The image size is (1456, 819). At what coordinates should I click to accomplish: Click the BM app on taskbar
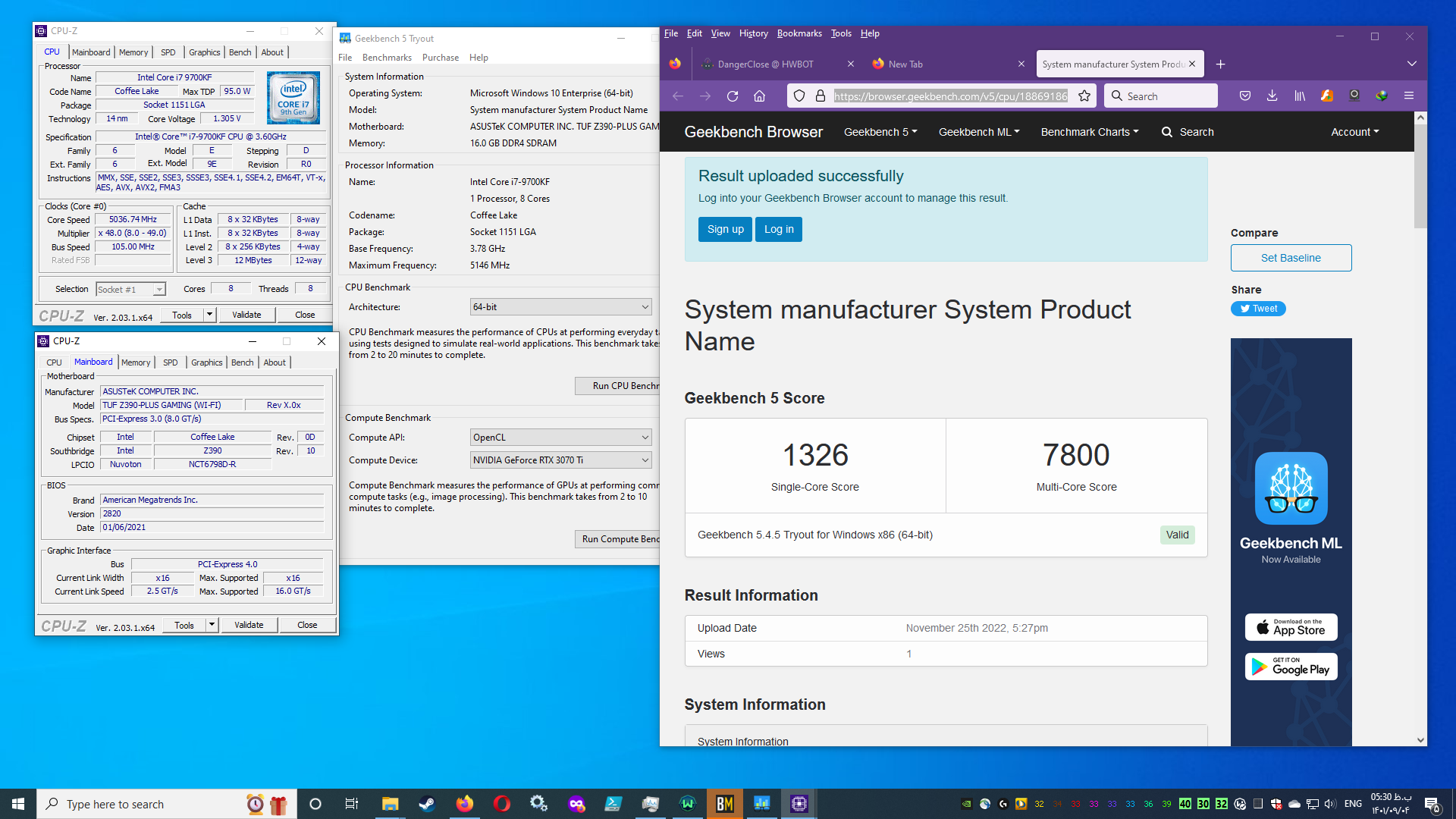724,804
